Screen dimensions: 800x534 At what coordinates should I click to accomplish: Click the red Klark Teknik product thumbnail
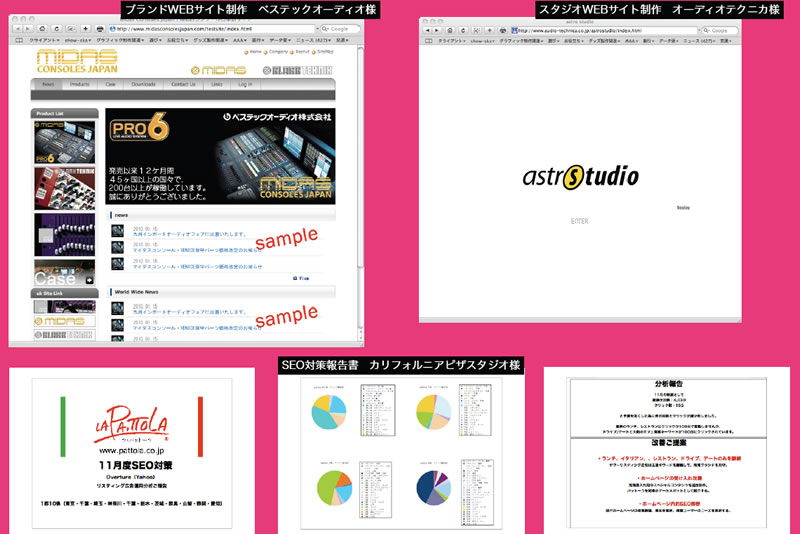tap(65, 188)
